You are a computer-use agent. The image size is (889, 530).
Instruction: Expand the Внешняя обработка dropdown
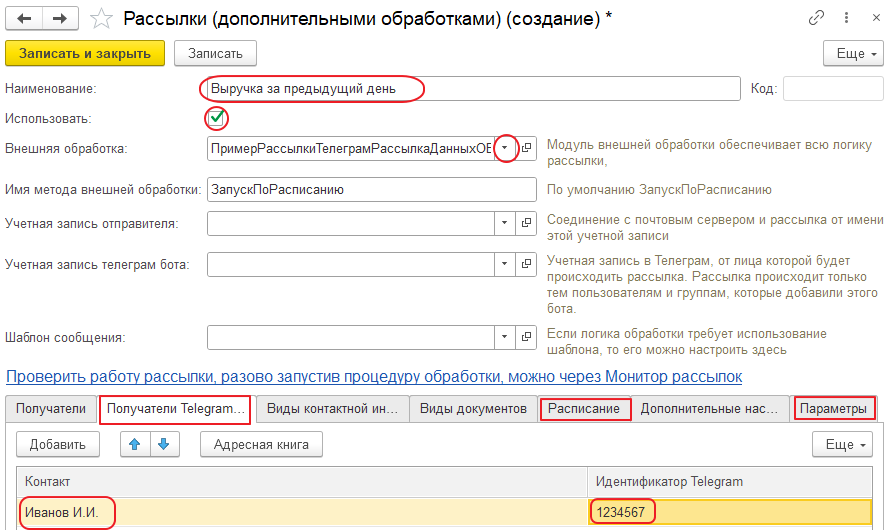(506, 148)
